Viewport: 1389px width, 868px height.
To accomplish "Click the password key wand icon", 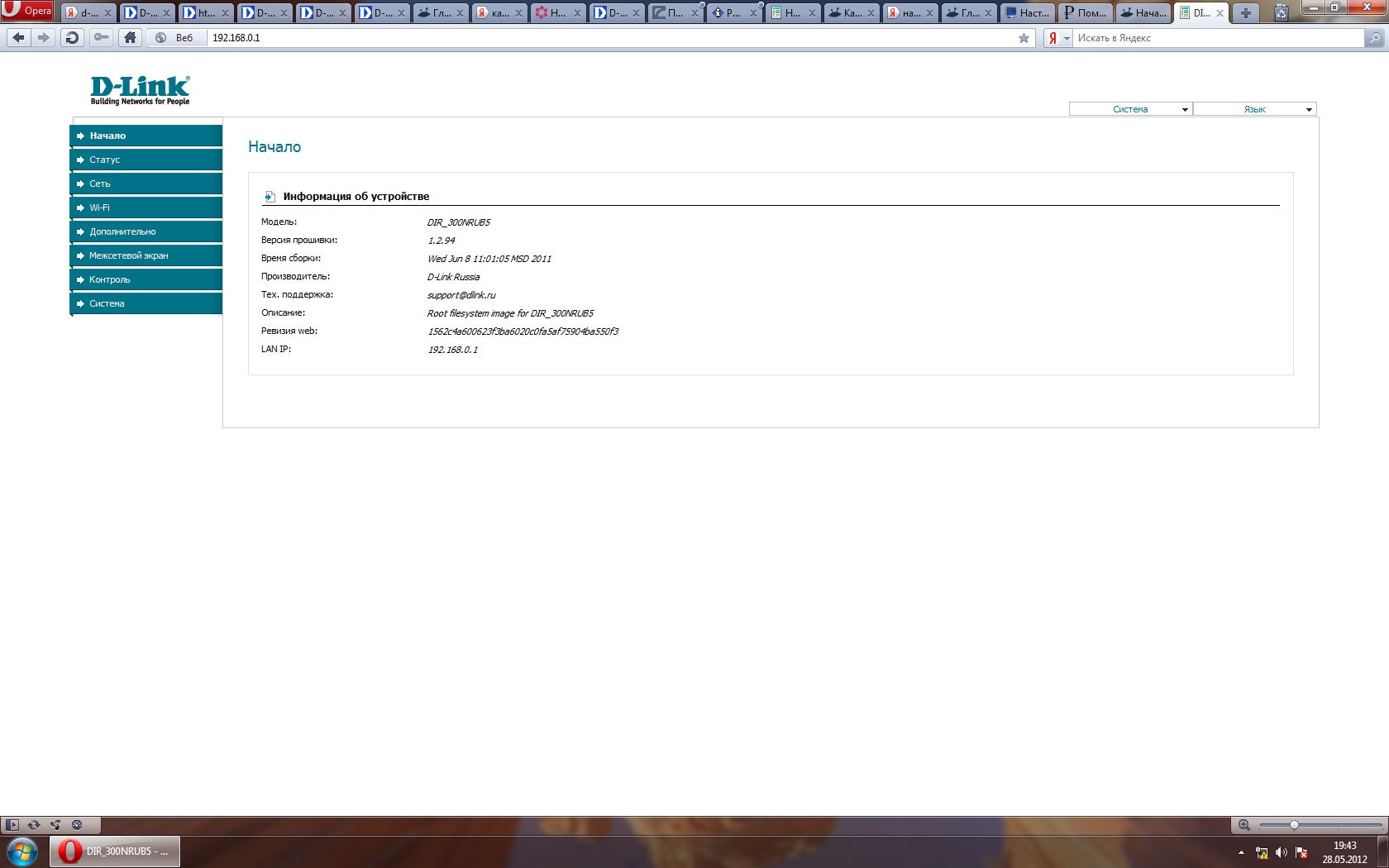I will 101,37.
